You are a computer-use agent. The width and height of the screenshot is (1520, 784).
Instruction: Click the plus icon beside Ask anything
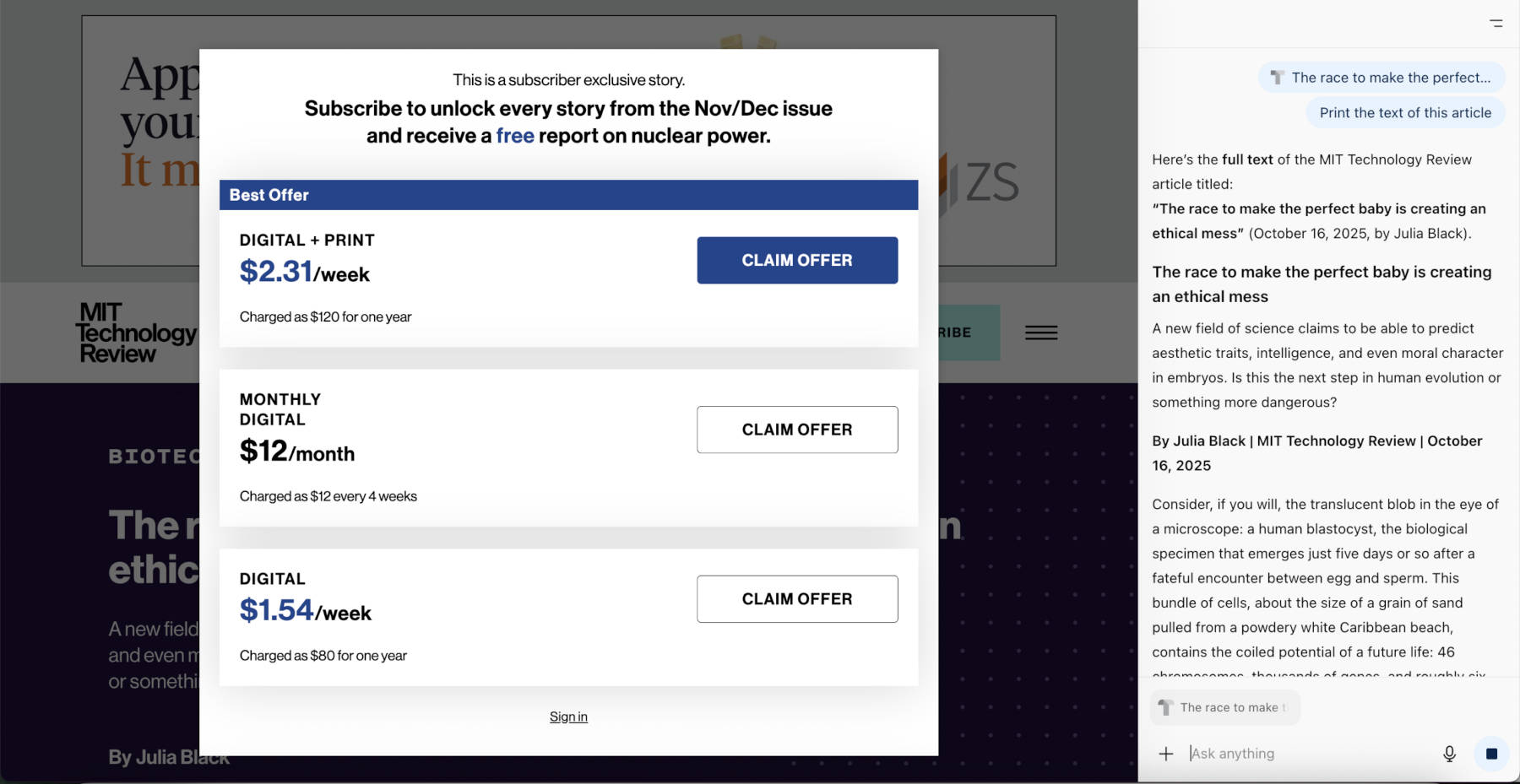1165,754
